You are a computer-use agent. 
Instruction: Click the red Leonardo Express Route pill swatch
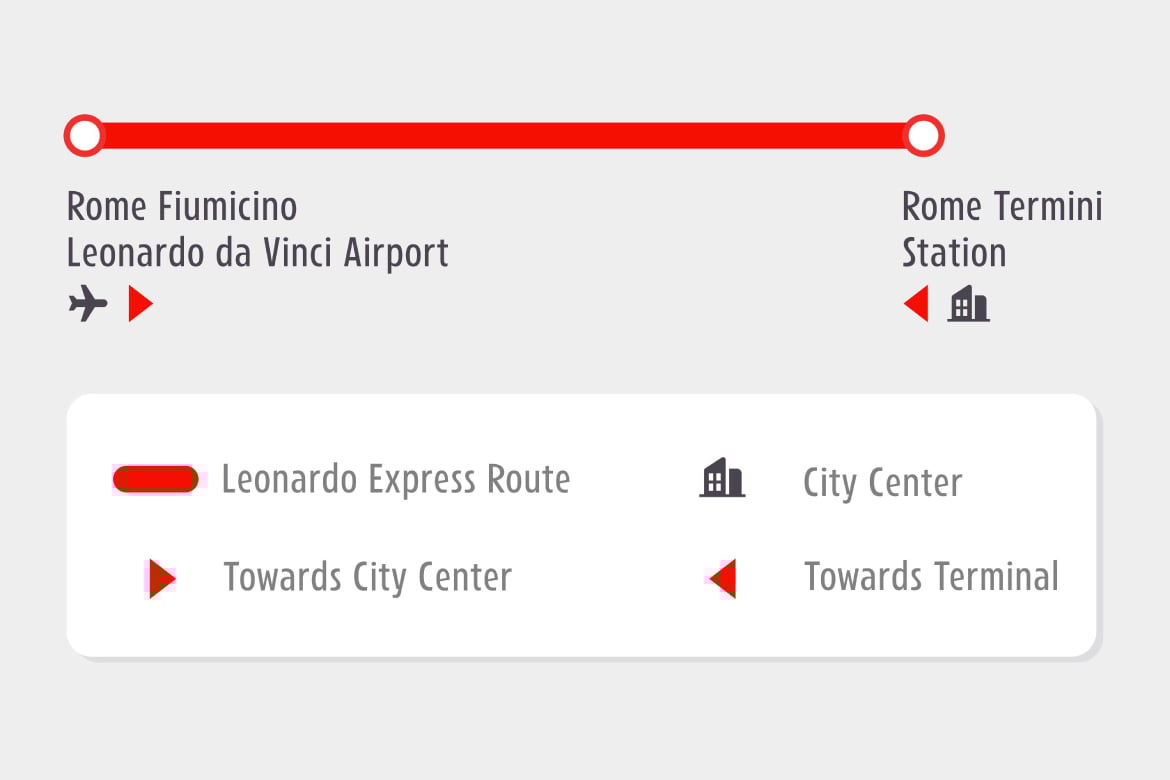(155, 479)
